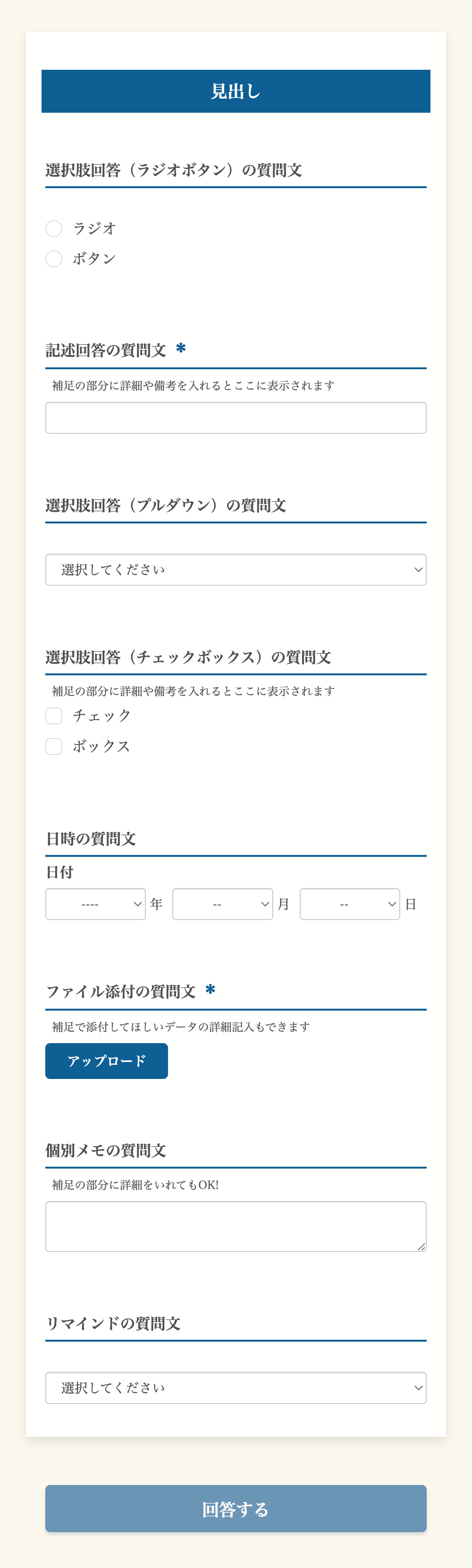Viewport: 472px width, 1568px height.
Task: Open the リマインド 選択してください dropdown
Action: click(236, 1387)
